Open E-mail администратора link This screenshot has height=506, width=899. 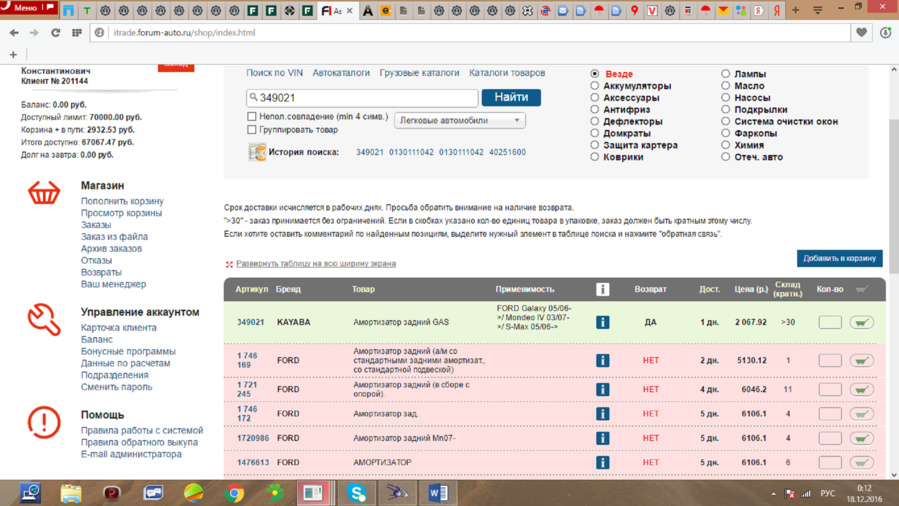(131, 454)
